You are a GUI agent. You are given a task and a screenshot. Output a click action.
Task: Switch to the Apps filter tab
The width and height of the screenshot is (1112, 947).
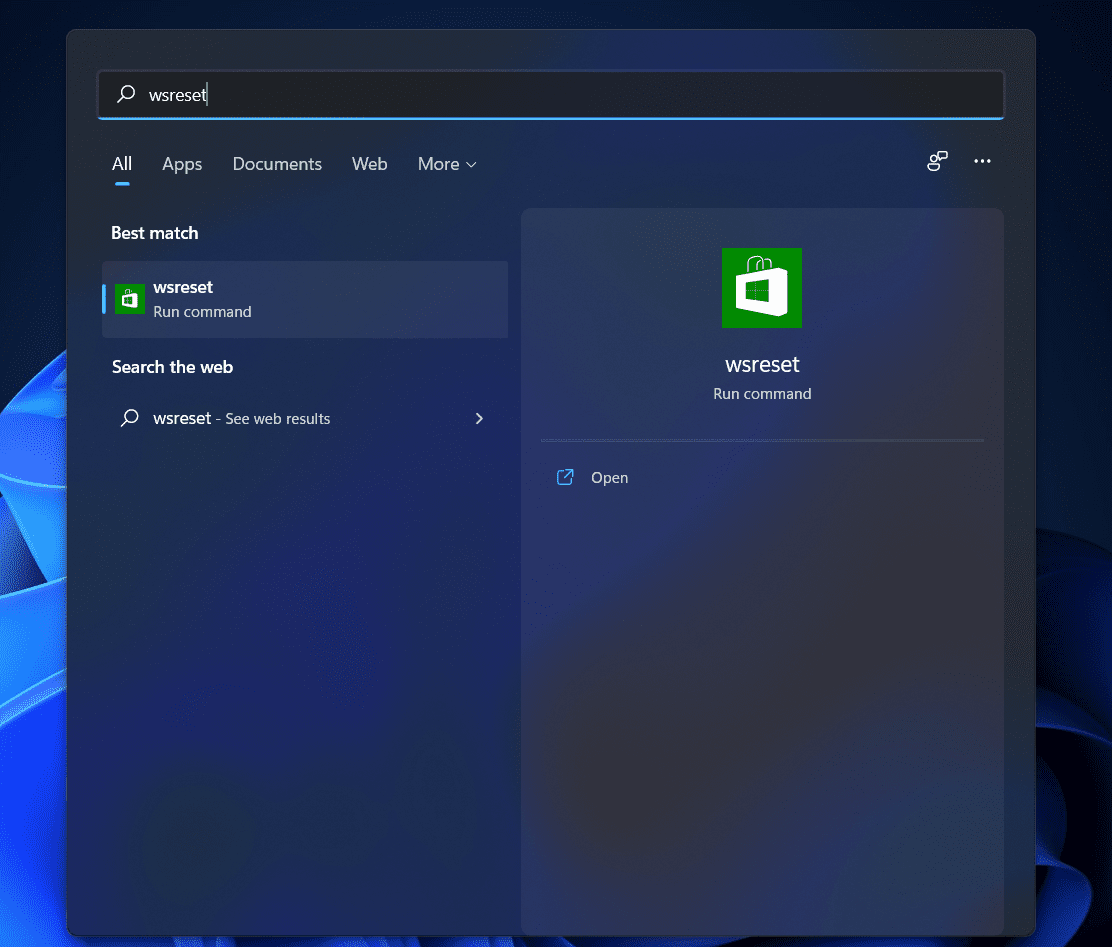182,164
